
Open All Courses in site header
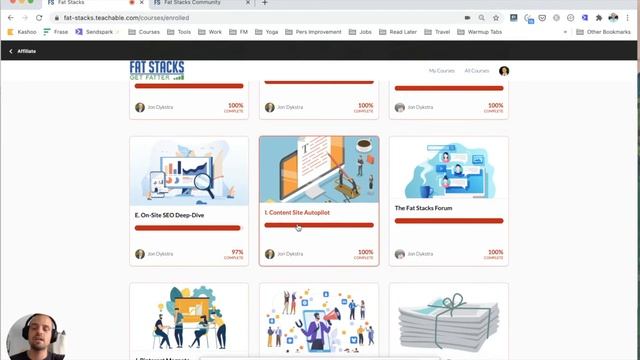coord(477,71)
